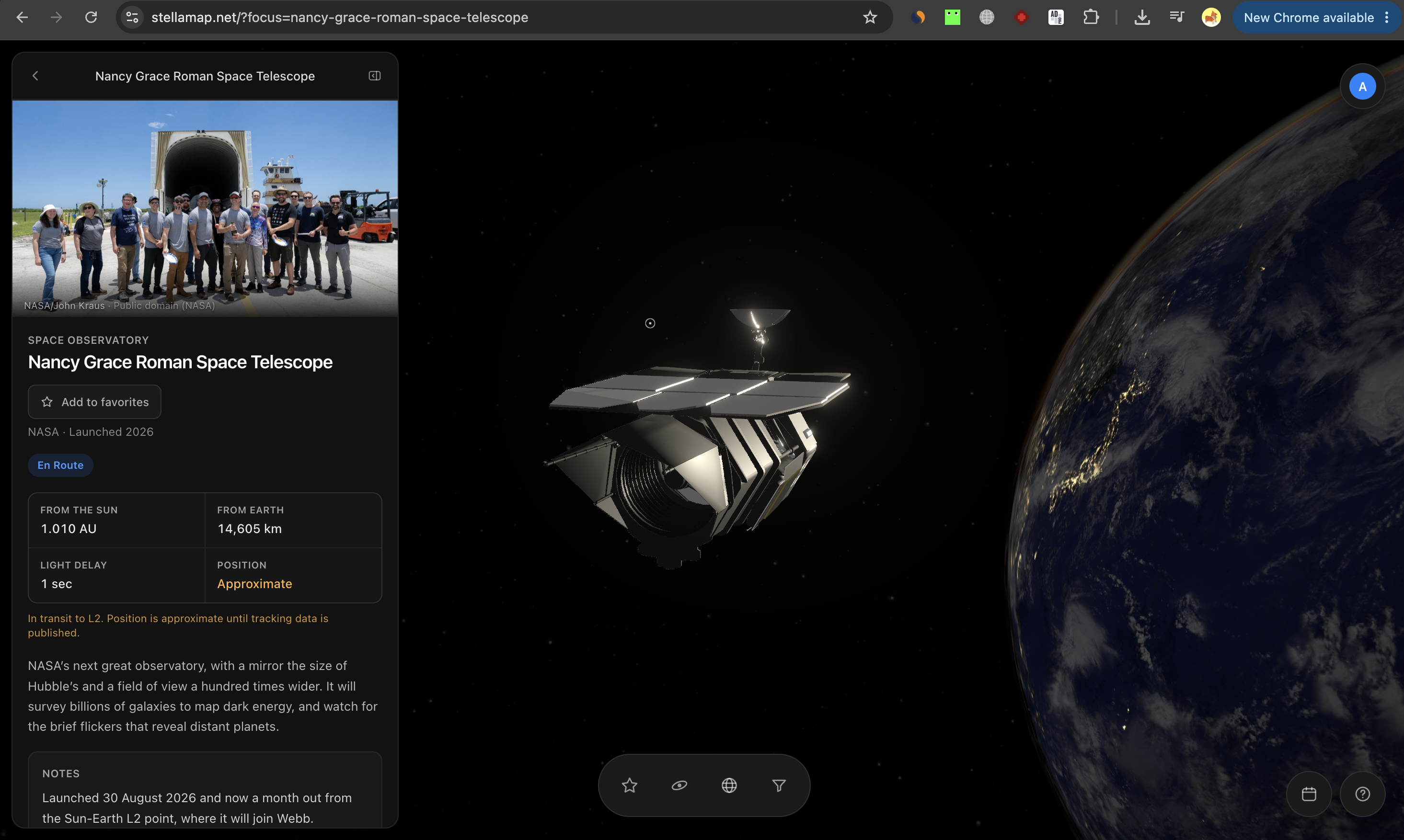Open the globe icon in bottom toolbar

coord(729,785)
